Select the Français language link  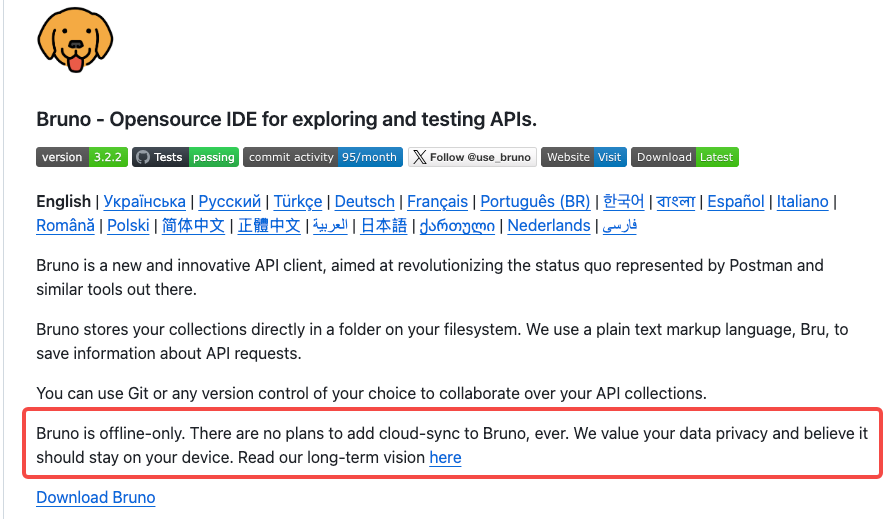(437, 201)
